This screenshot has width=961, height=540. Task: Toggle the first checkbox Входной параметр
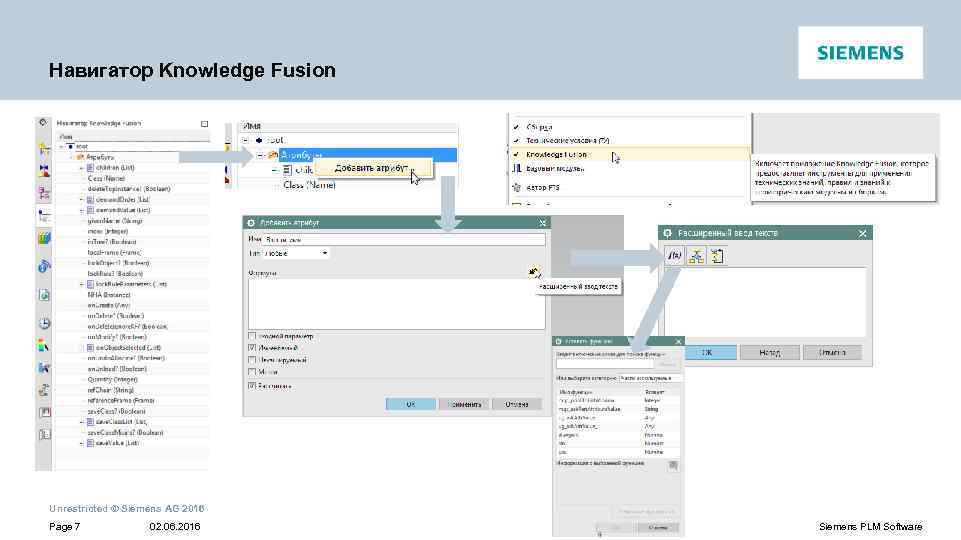coord(252,336)
